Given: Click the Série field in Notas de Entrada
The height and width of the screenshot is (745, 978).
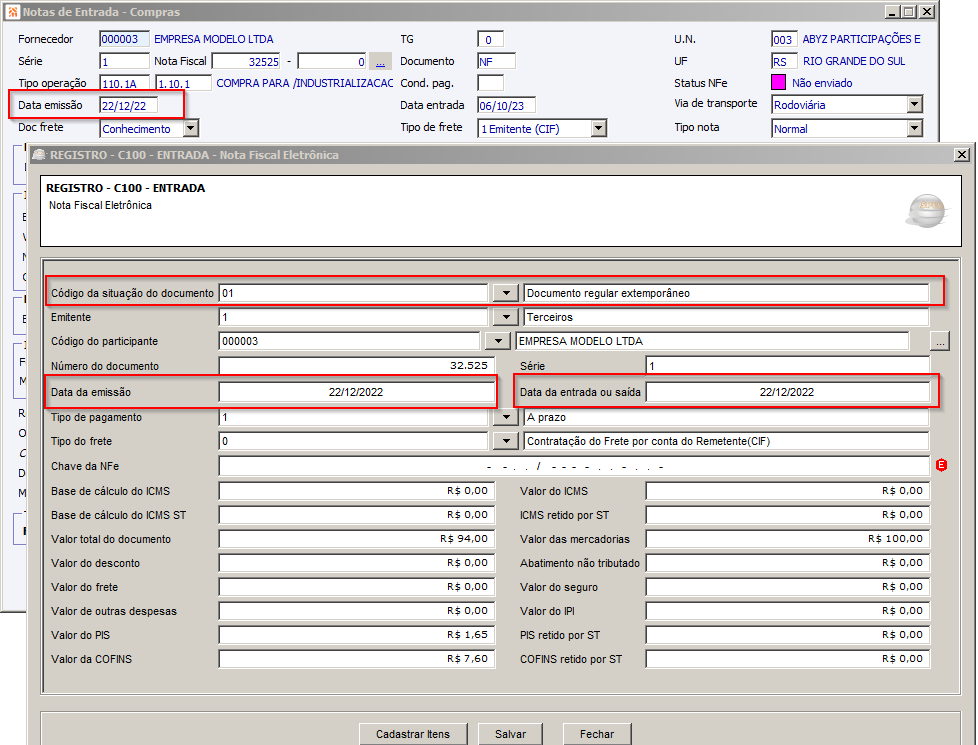Looking at the screenshot, I should (x=124, y=61).
